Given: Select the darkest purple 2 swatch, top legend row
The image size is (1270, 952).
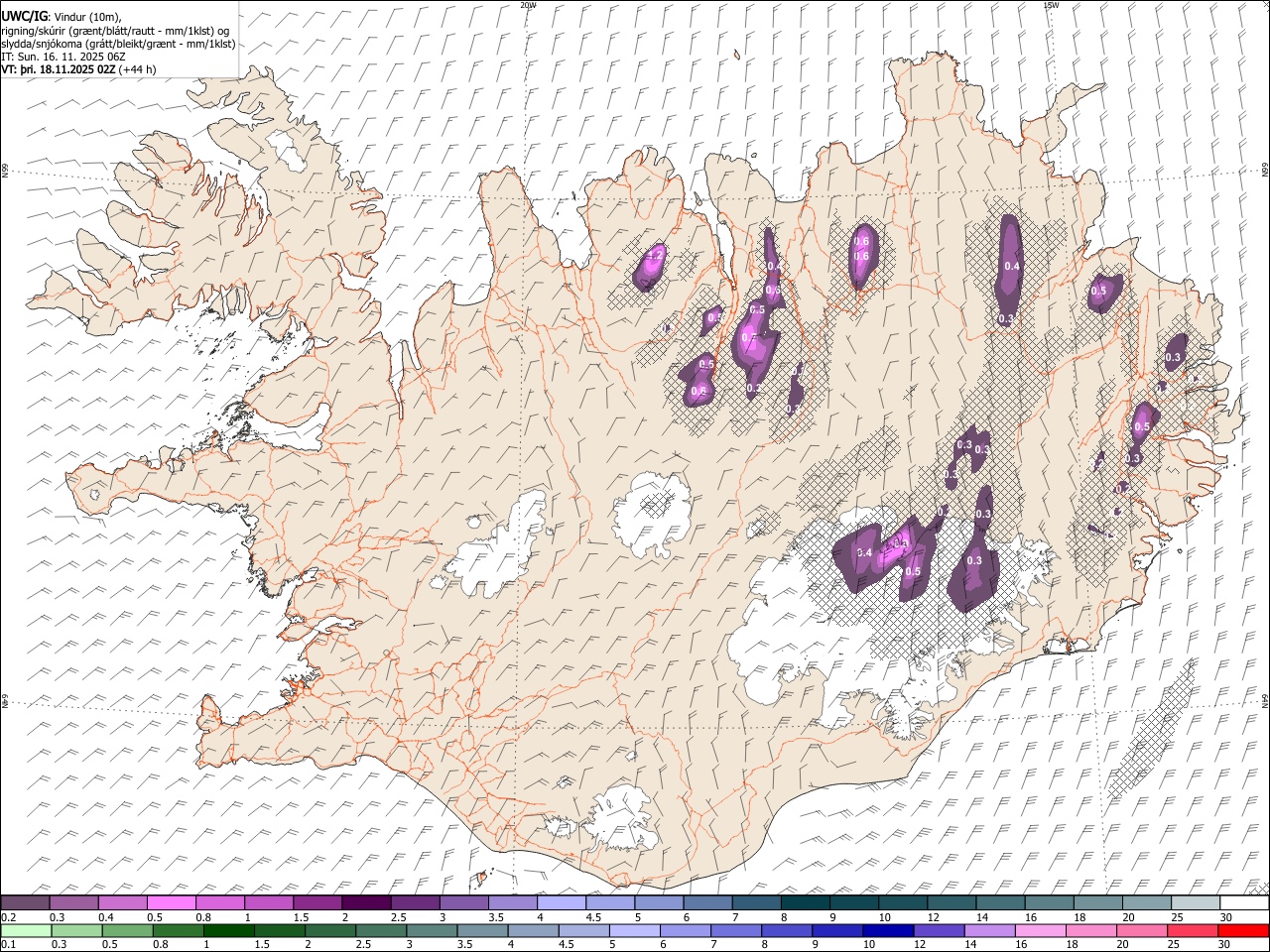Looking at the screenshot, I should [x=365, y=903].
